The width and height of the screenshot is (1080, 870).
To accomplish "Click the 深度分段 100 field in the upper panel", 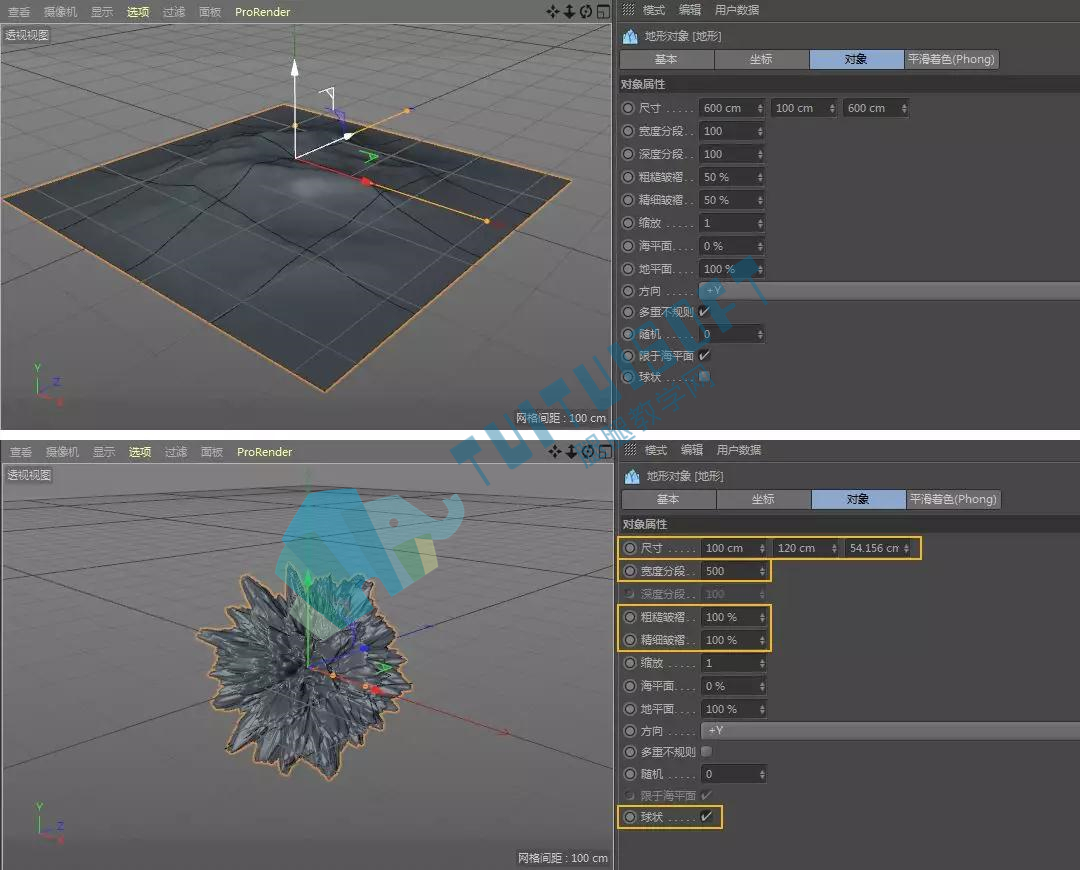I will coord(731,154).
